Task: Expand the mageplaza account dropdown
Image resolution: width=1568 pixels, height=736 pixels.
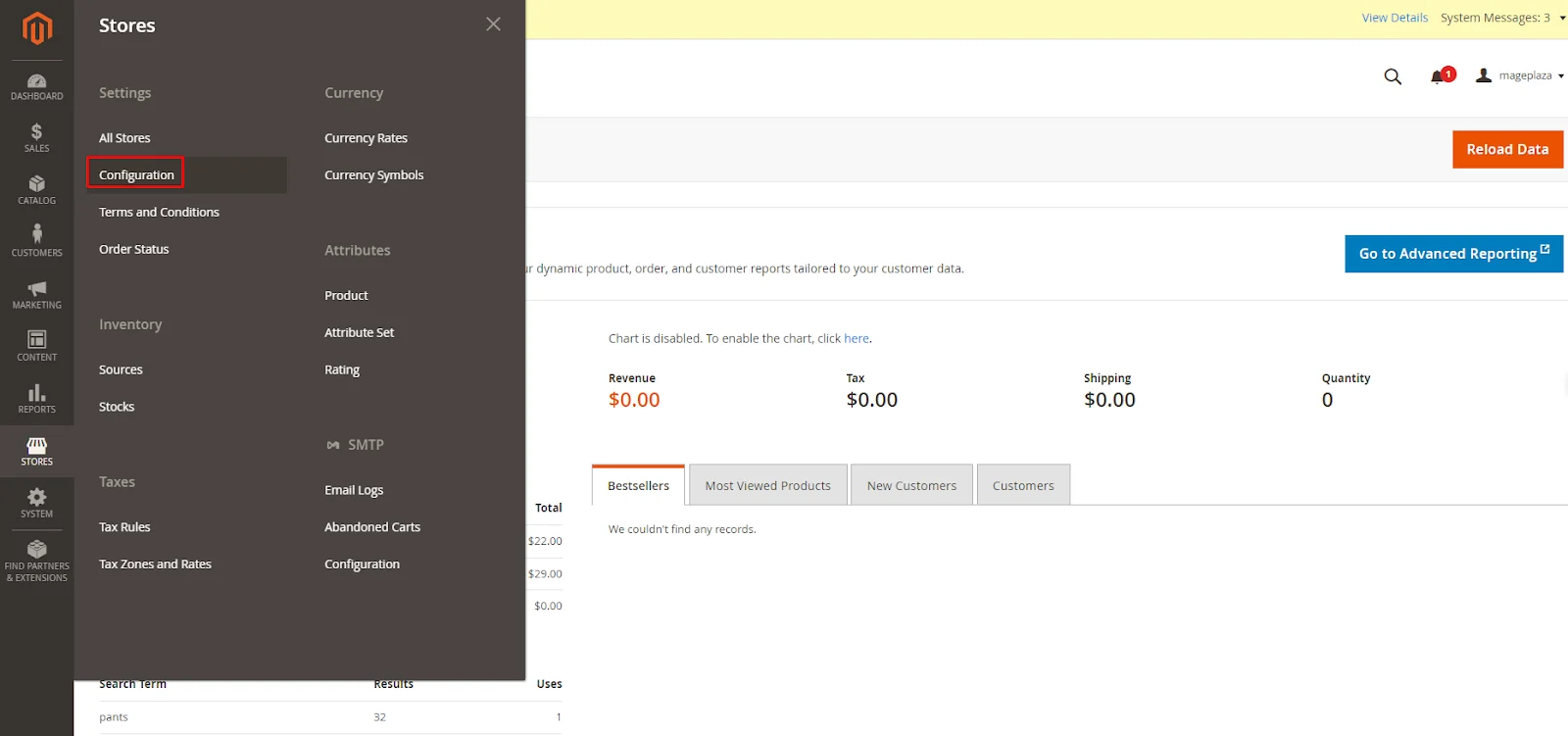Action: coord(1520,75)
